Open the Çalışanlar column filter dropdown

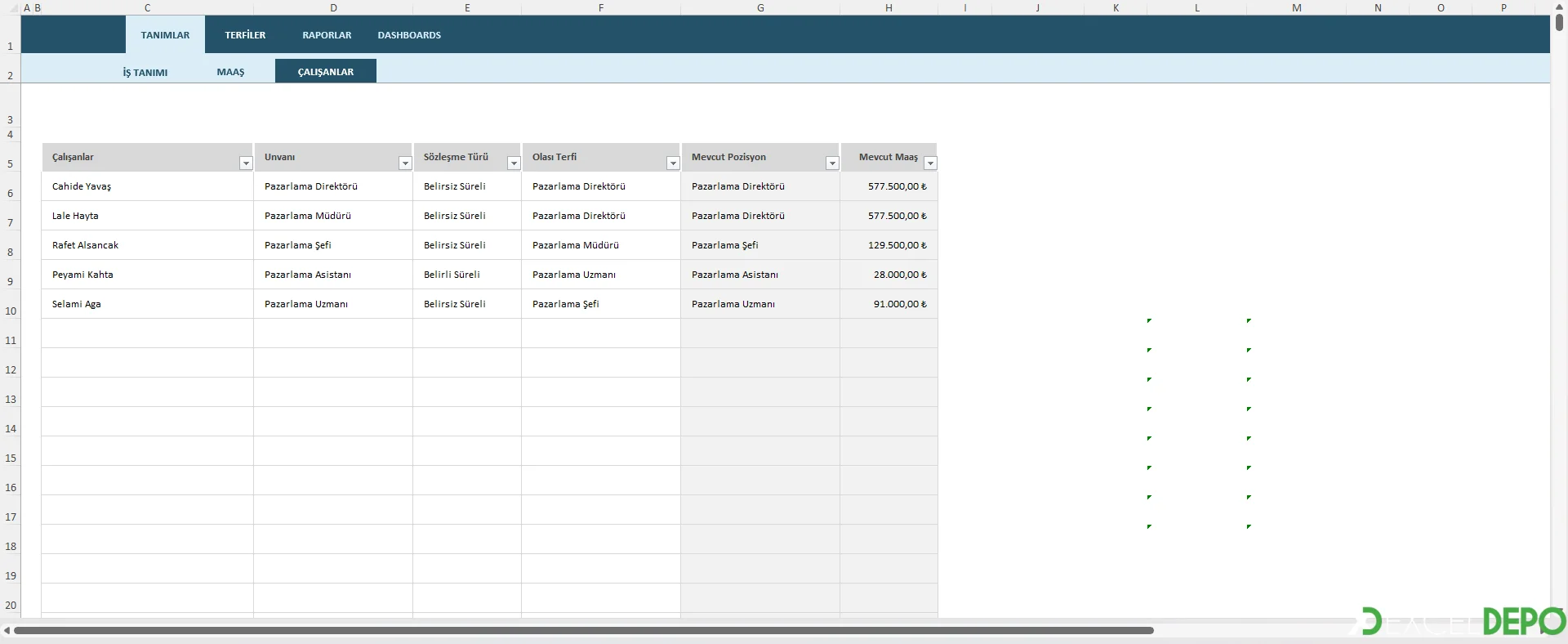[245, 163]
